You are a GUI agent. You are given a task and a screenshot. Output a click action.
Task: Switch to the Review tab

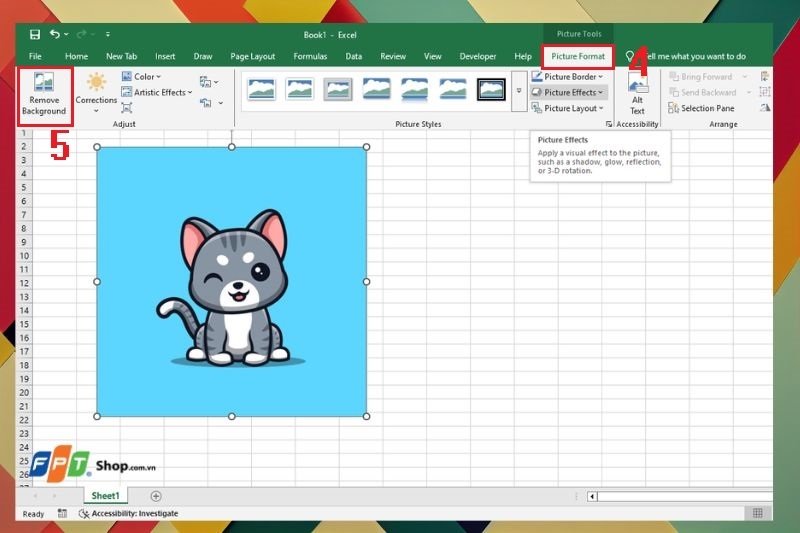pyautogui.click(x=393, y=56)
